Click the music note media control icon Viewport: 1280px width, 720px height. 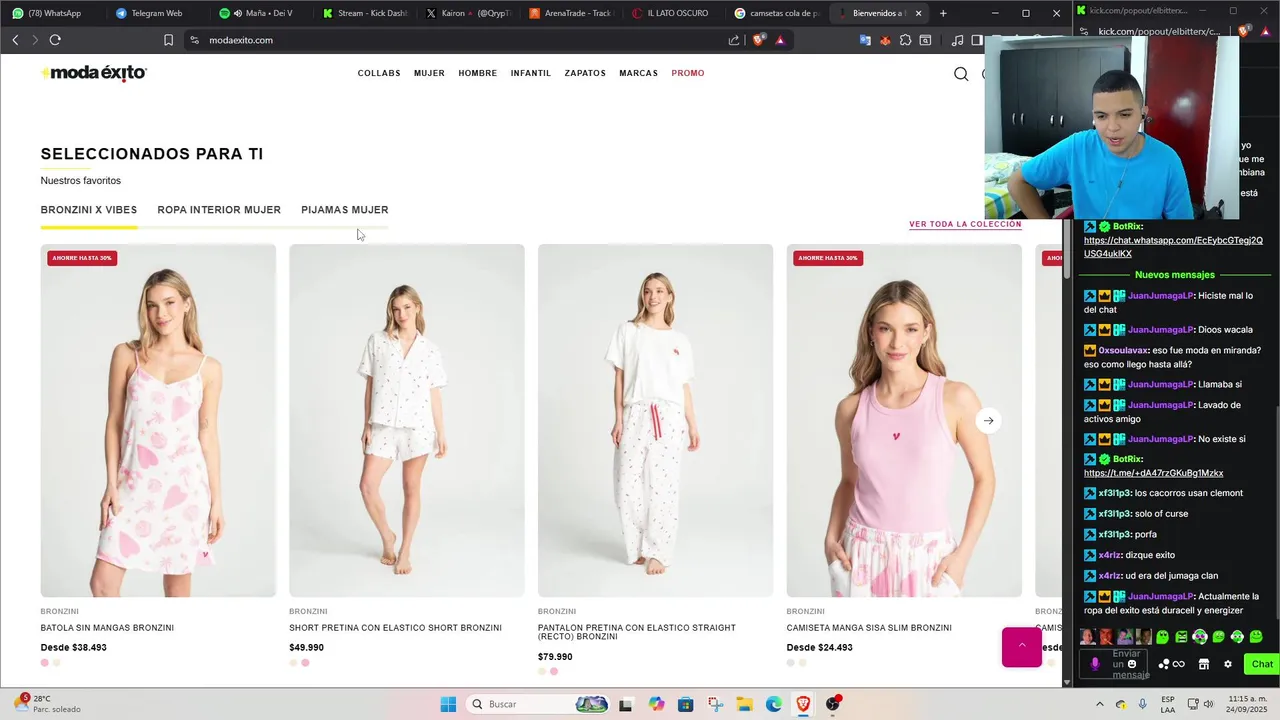coord(958,40)
